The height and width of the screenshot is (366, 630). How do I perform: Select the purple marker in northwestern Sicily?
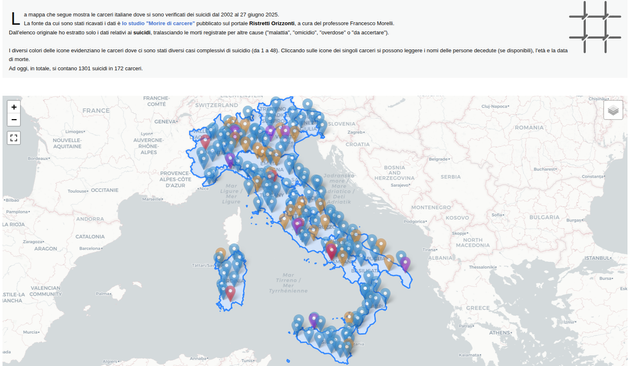pyautogui.click(x=313, y=320)
